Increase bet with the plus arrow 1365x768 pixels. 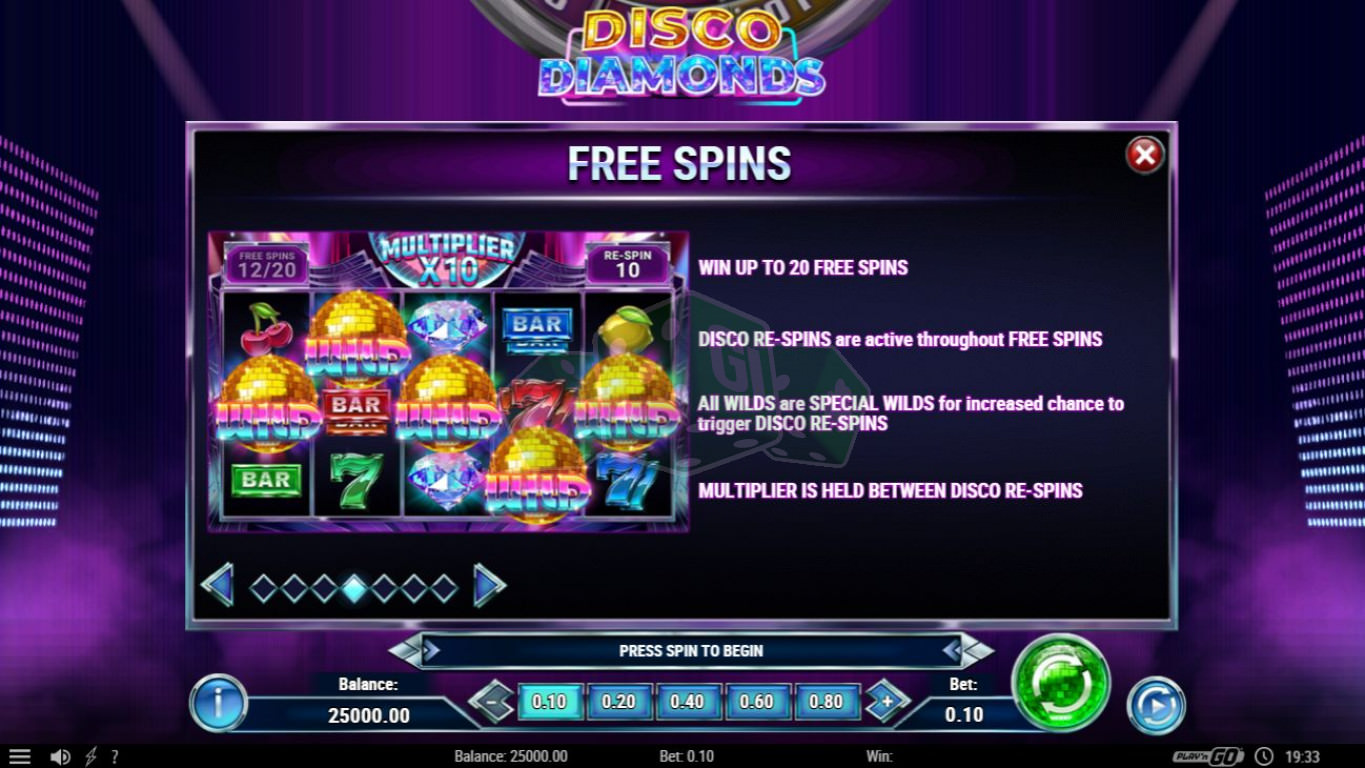click(x=886, y=702)
